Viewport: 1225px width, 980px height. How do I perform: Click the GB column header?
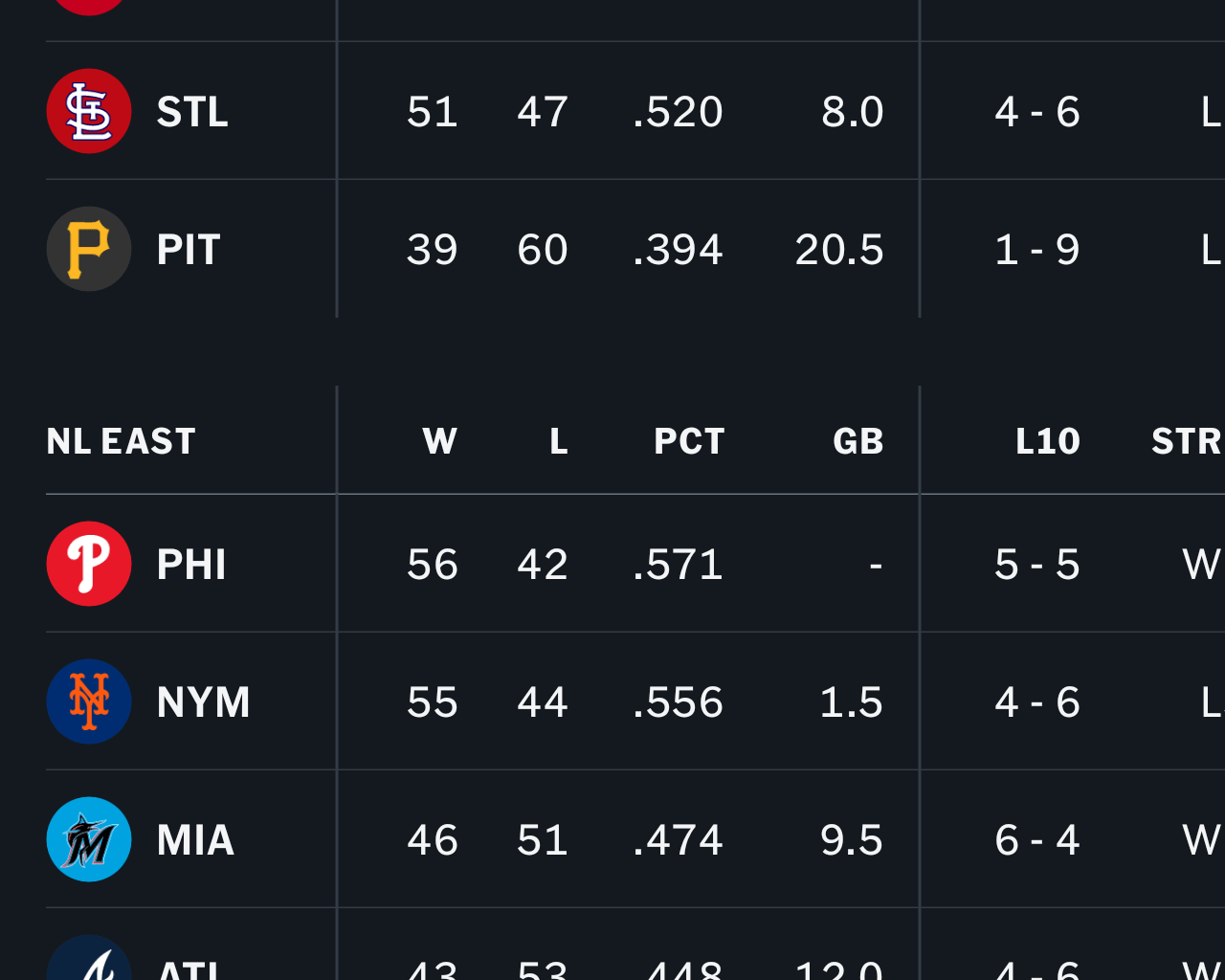[x=857, y=440]
